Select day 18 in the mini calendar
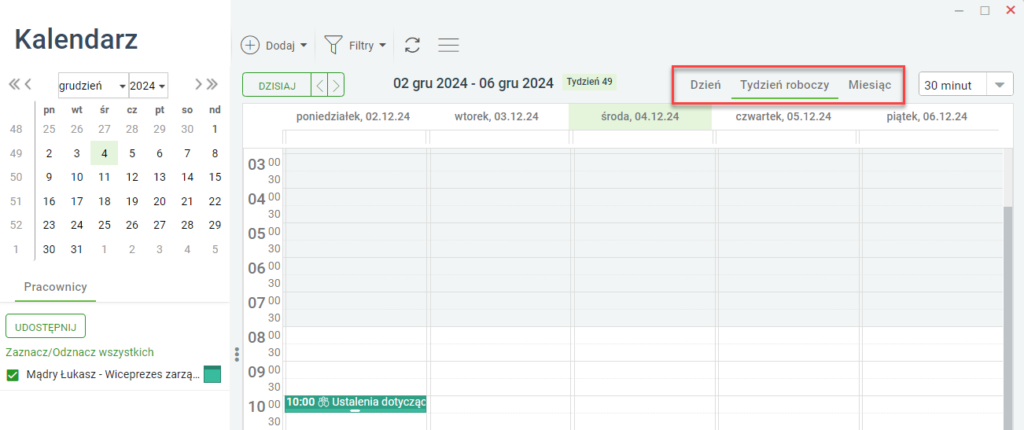This screenshot has height=430, width=1024. click(104, 201)
